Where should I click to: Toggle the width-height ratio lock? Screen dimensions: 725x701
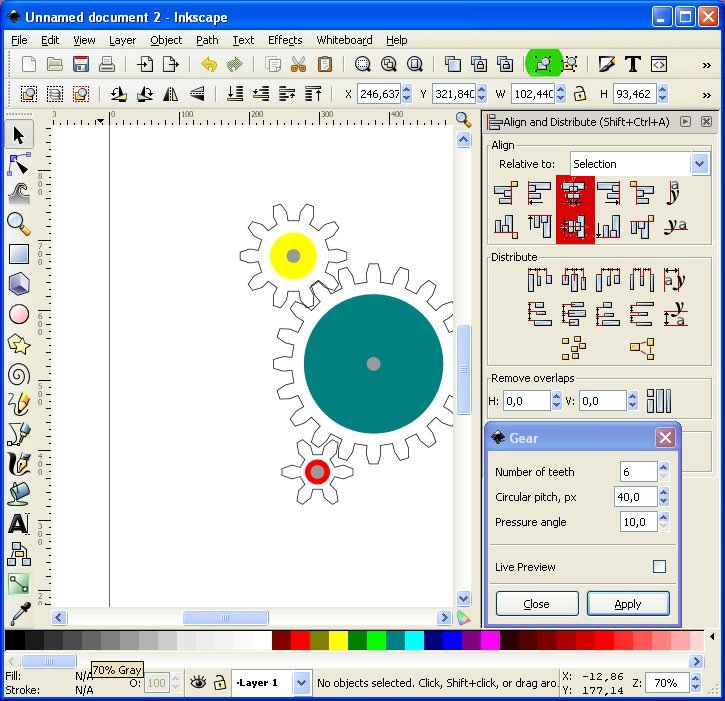point(578,94)
